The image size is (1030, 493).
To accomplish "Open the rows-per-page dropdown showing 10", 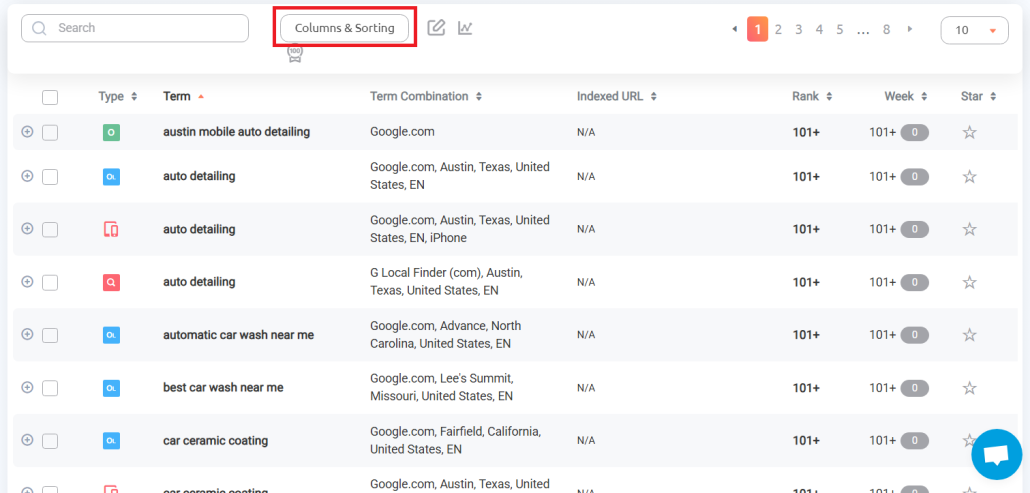I will tap(974, 30).
